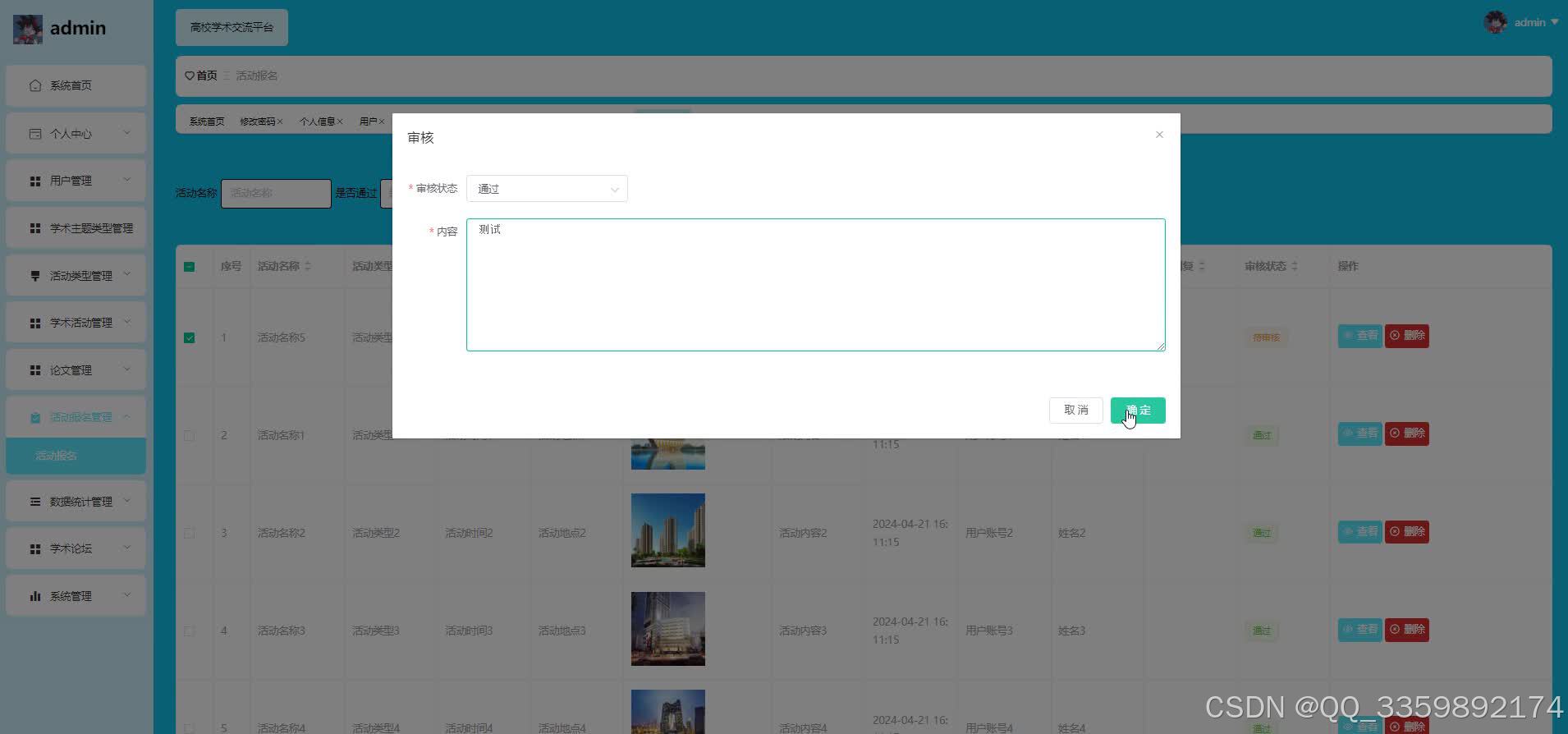Screen dimensions: 1568x734
Task: Delete row 活动名称5
Action: [1407, 336]
